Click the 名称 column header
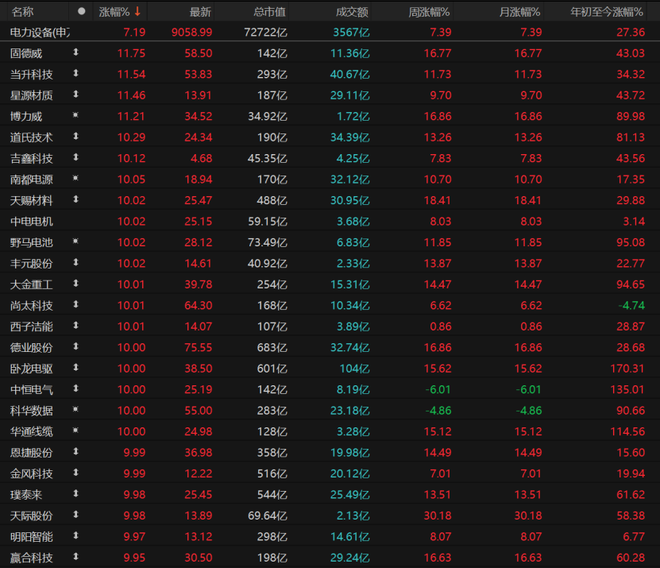This screenshot has height=568, width=660. coord(22,12)
